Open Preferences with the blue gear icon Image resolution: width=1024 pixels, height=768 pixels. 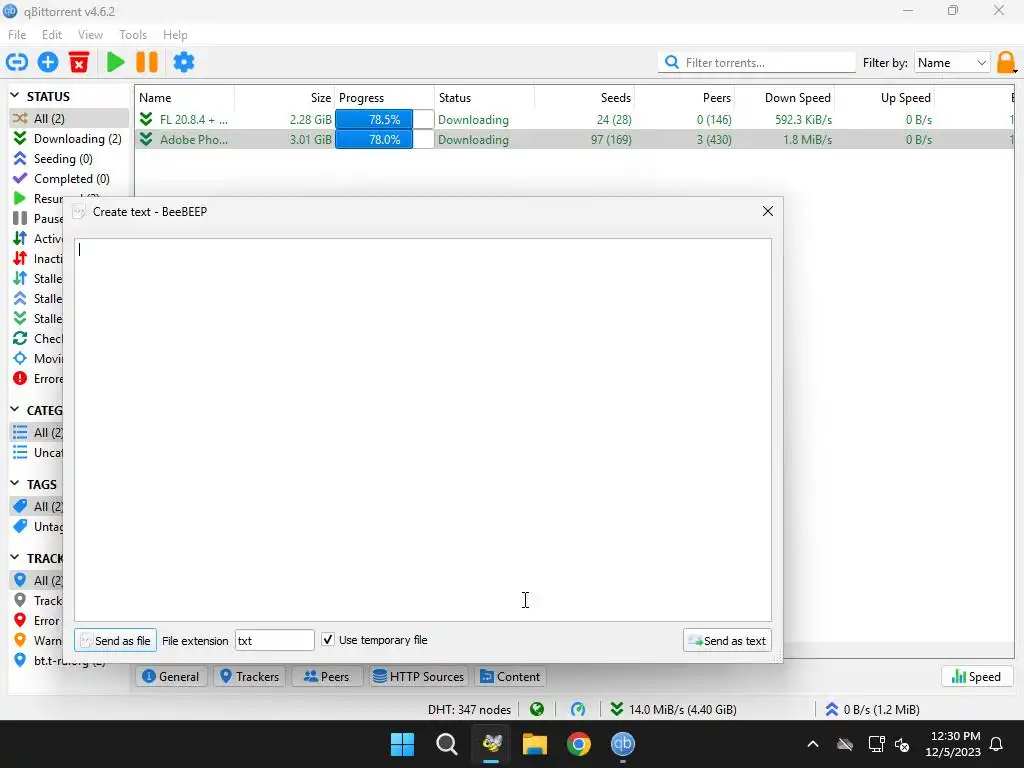click(184, 62)
